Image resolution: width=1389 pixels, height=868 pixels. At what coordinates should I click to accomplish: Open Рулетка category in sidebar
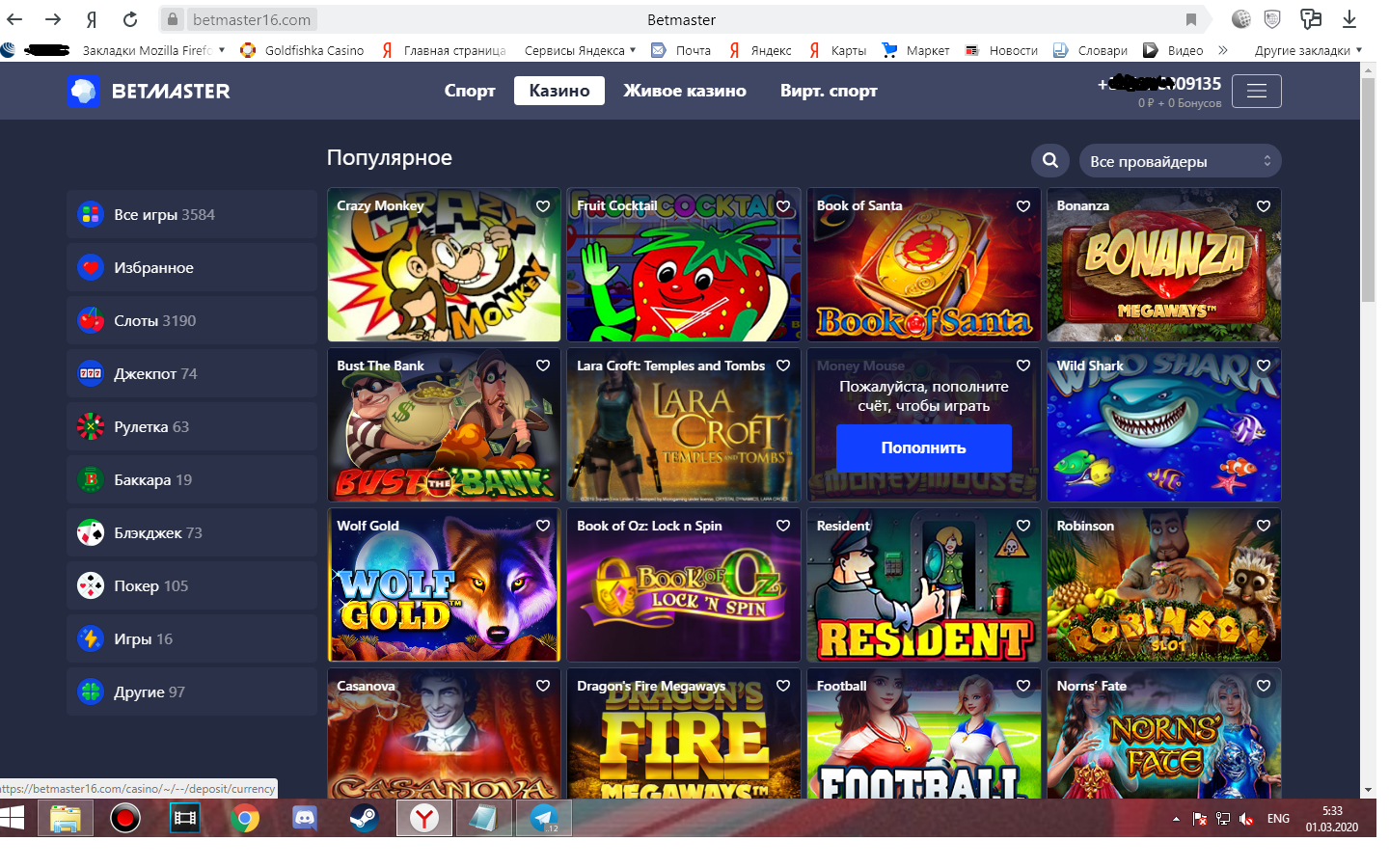pos(192,426)
